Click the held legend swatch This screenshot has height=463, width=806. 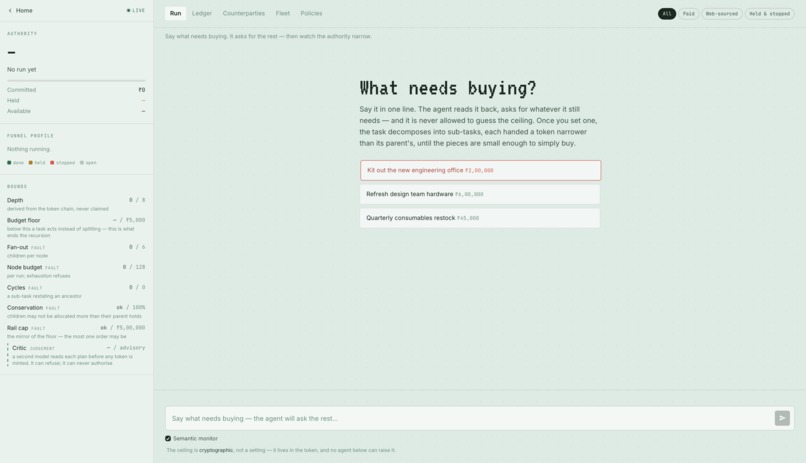(x=30, y=162)
